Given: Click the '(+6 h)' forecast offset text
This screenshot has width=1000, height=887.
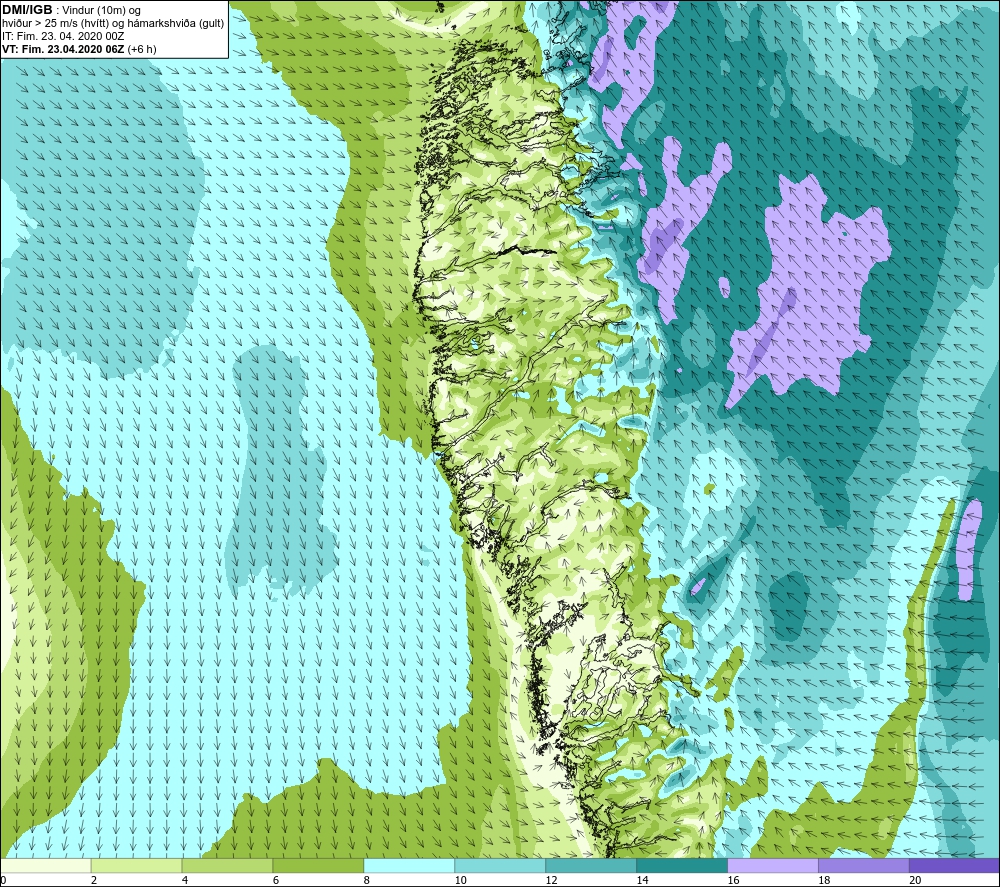Looking at the screenshot, I should click(x=142, y=49).
